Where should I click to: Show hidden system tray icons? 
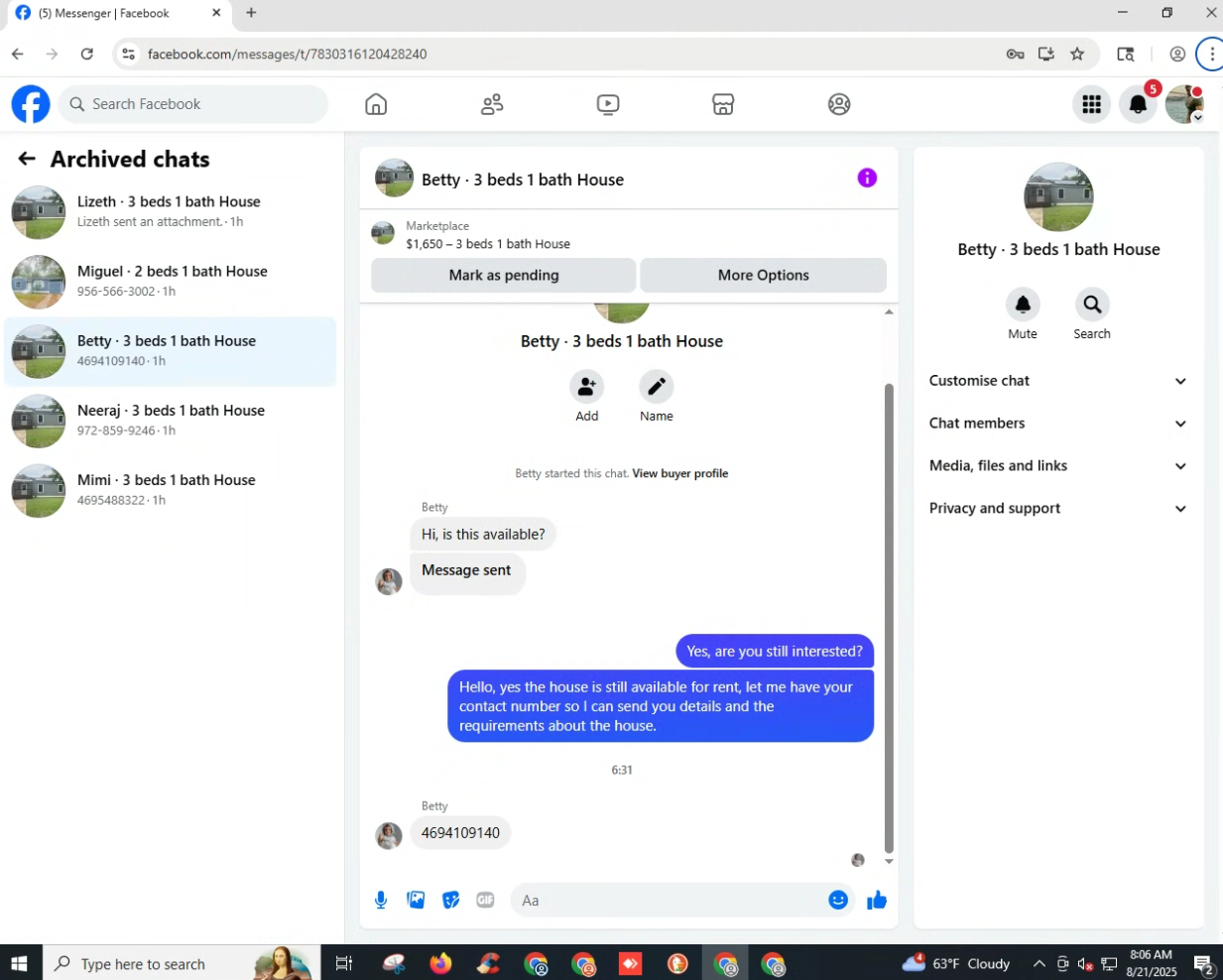click(x=1039, y=963)
